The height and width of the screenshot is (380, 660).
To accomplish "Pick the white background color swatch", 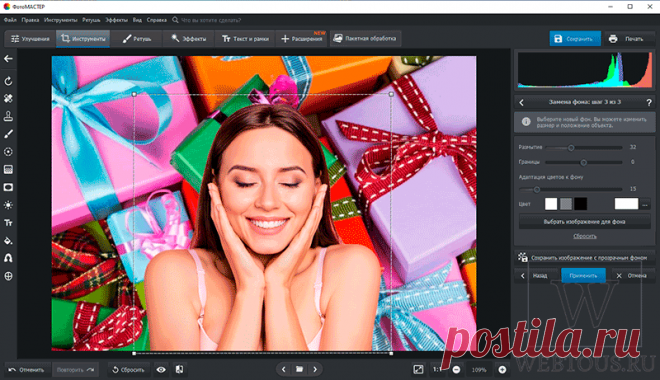I will pos(551,204).
